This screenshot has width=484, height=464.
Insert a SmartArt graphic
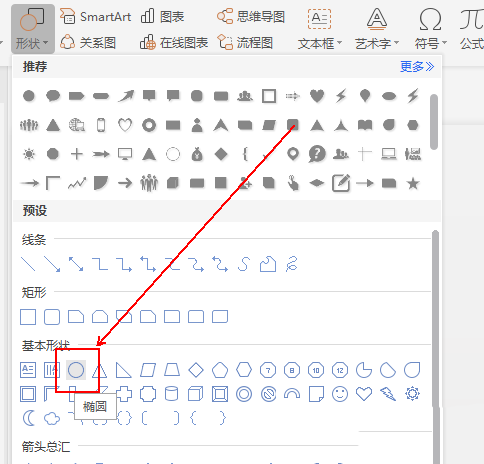[x=96, y=16]
